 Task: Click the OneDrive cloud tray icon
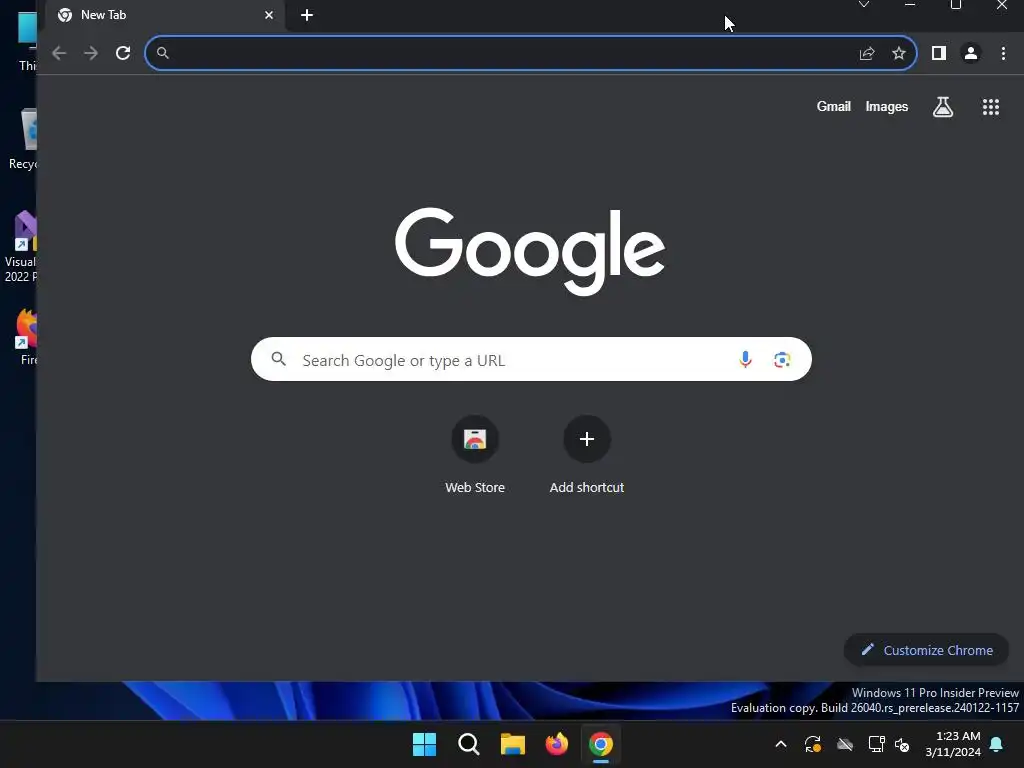(844, 744)
